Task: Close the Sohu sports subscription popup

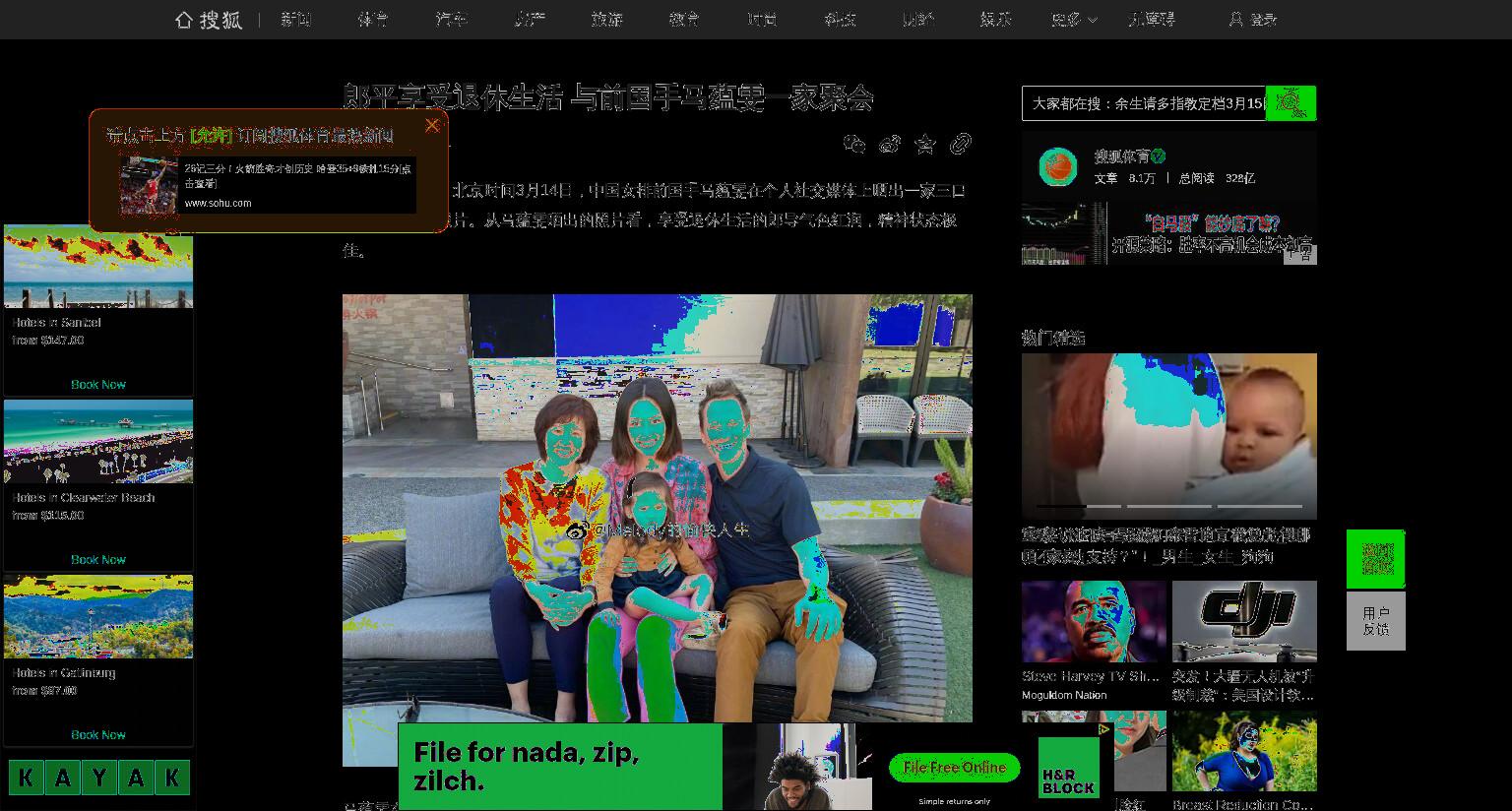Action: pyautogui.click(x=432, y=125)
